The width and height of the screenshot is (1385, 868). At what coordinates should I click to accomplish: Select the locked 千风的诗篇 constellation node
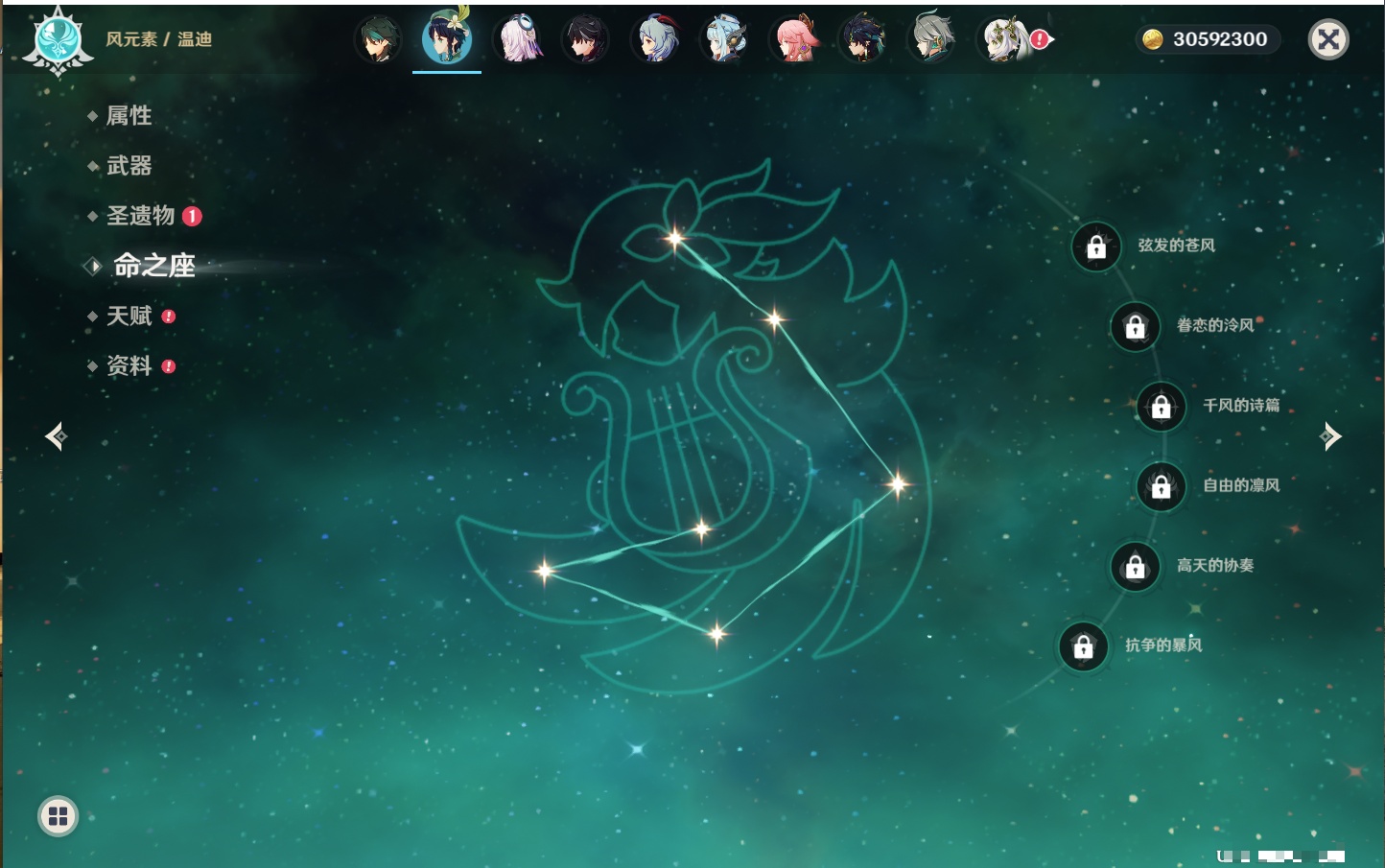pyautogui.click(x=1162, y=407)
